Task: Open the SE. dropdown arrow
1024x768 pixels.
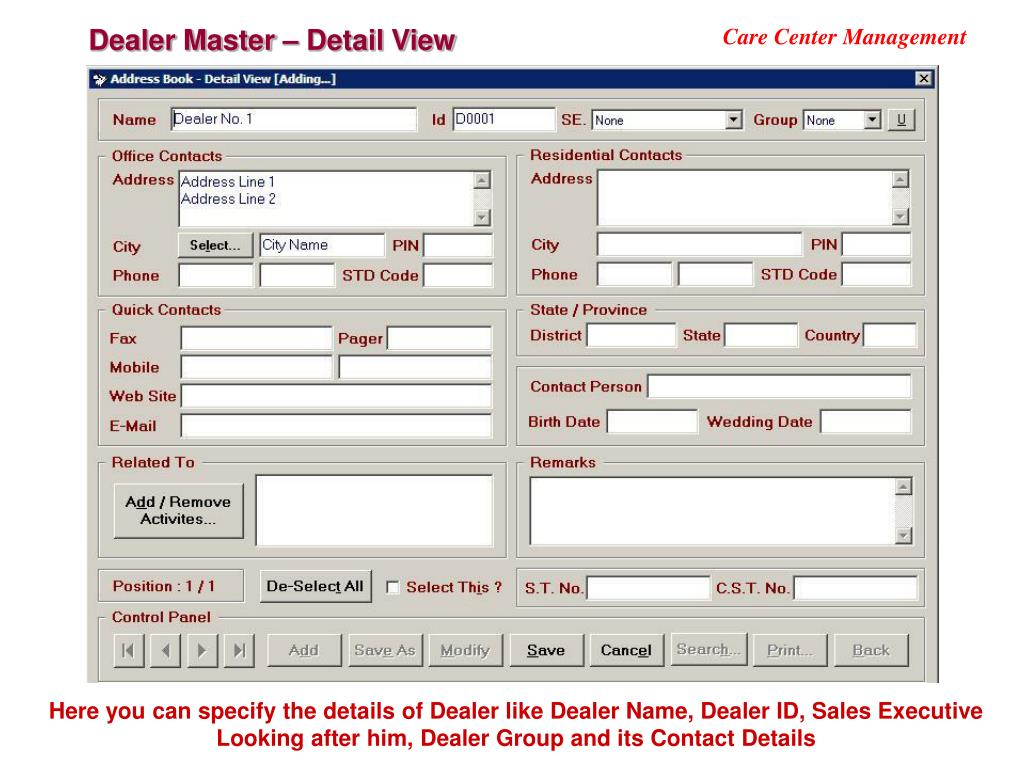Action: coord(734,120)
